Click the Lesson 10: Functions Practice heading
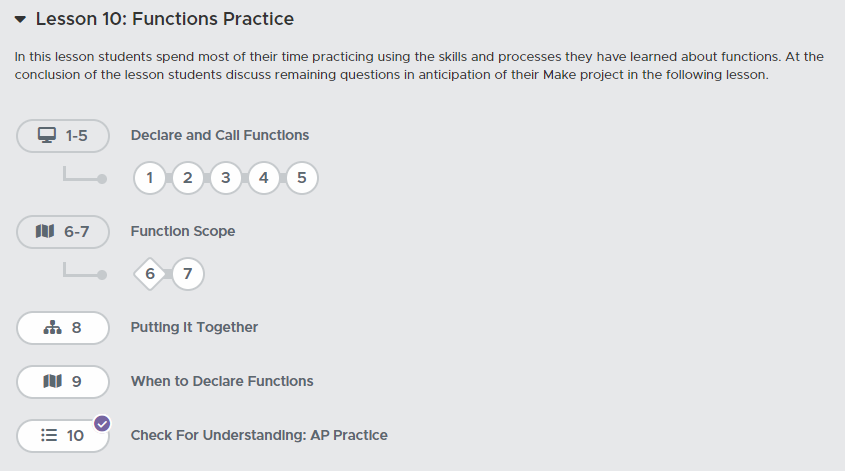845x471 pixels. pyautogui.click(x=165, y=20)
